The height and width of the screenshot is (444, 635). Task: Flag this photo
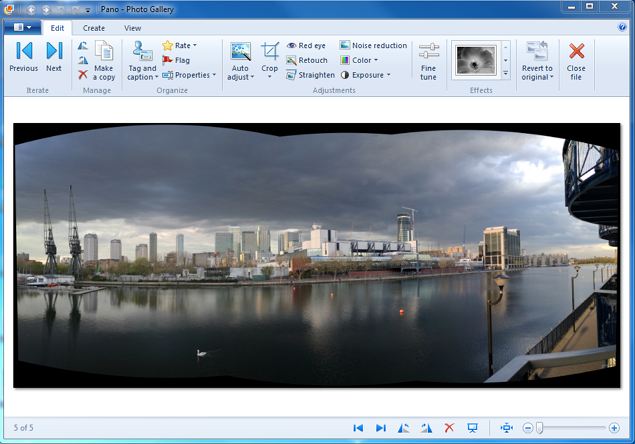click(x=176, y=60)
